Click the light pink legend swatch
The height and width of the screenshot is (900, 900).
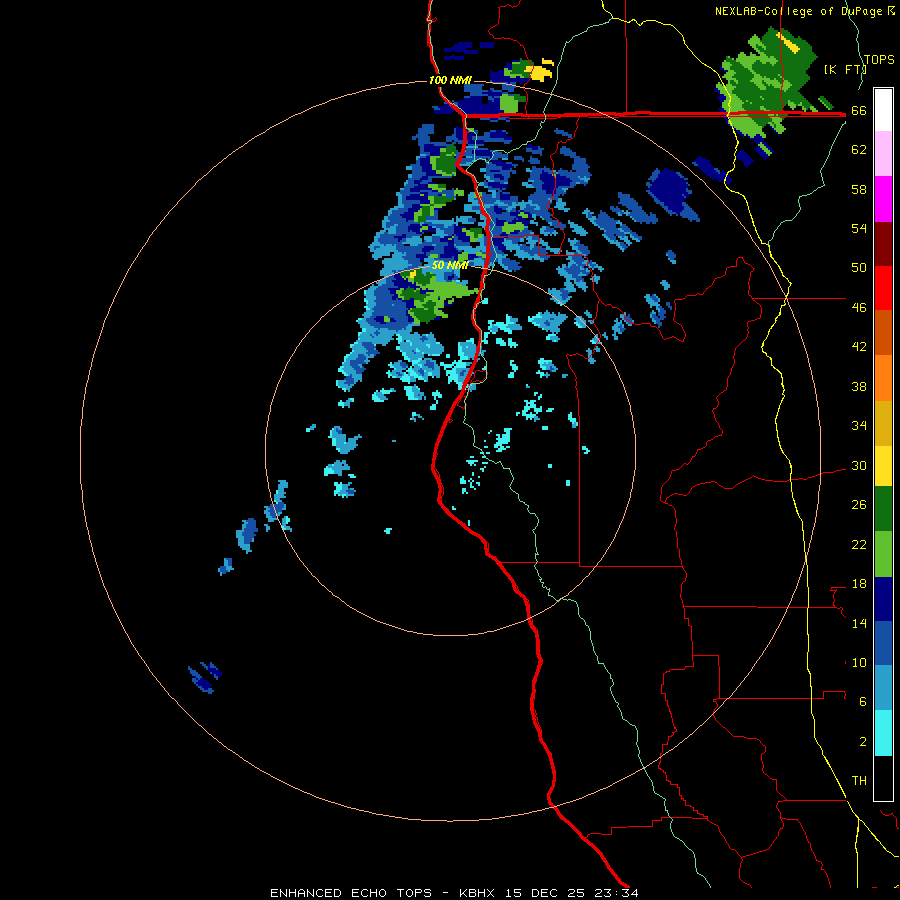point(883,153)
